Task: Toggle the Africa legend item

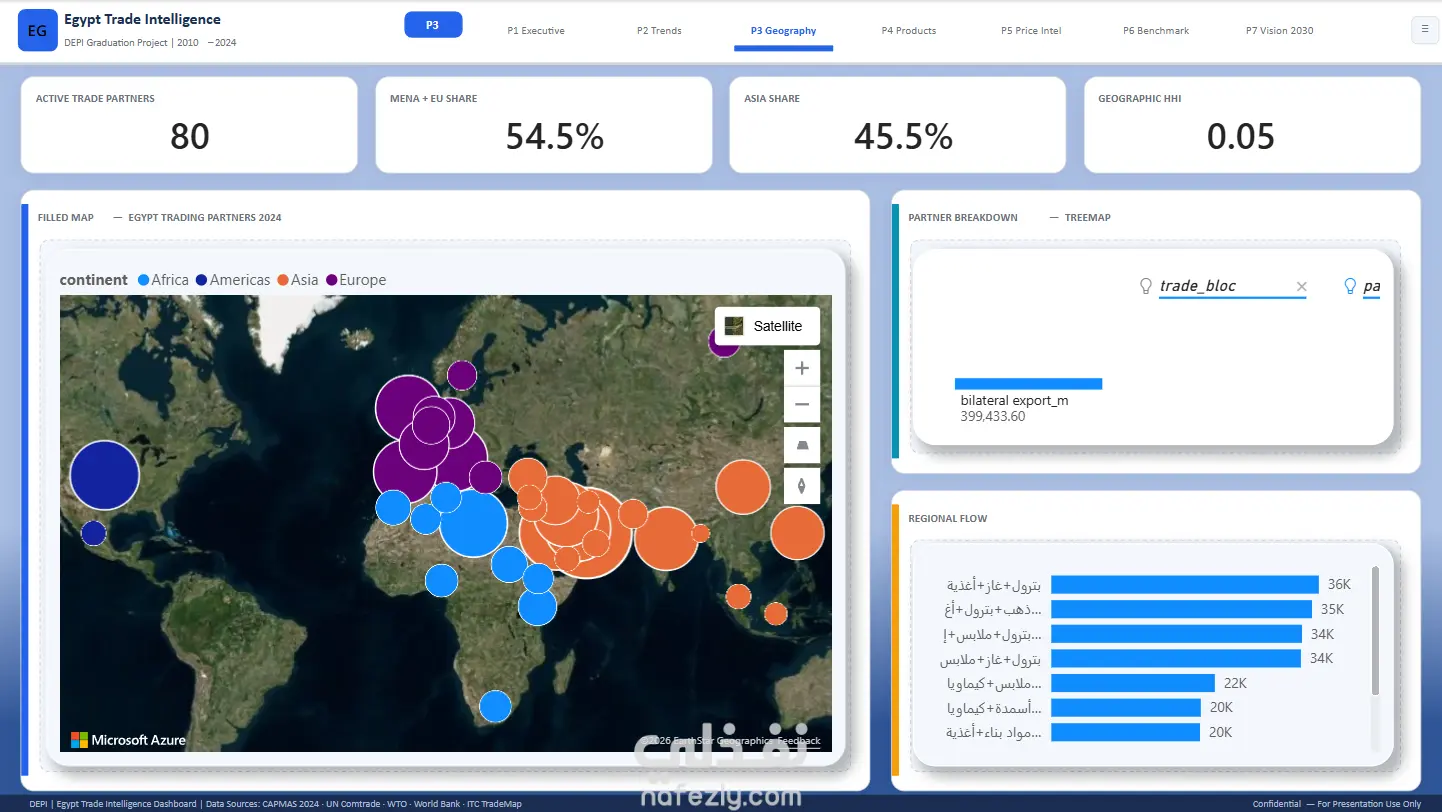Action: coord(162,280)
